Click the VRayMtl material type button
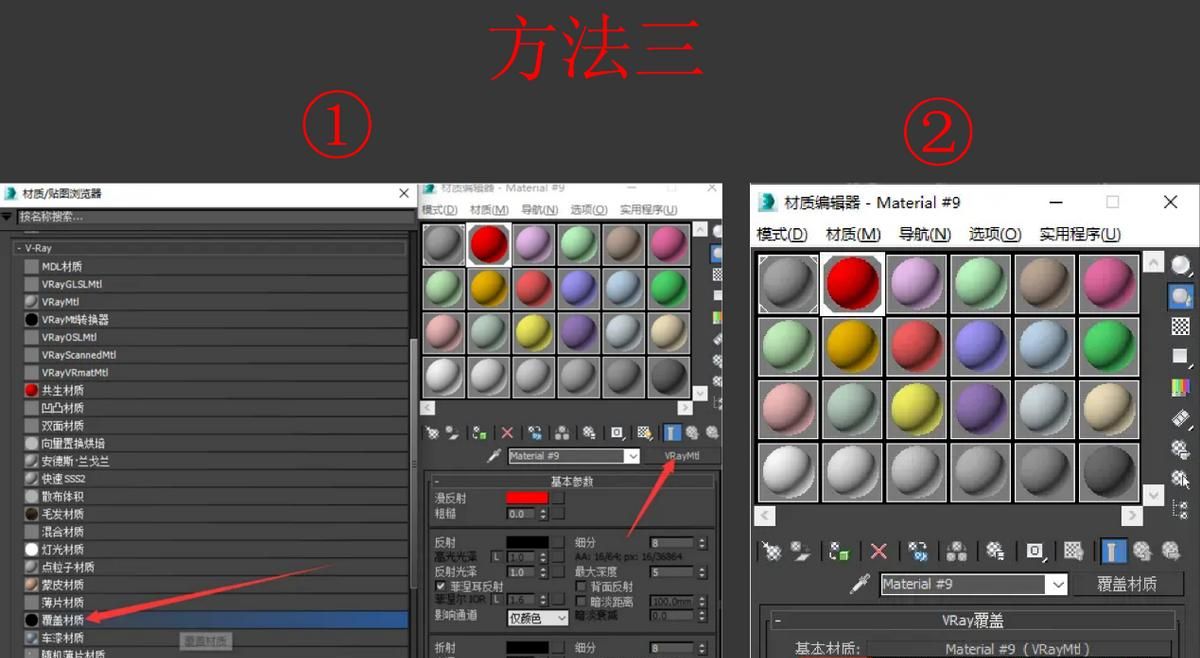The width and height of the screenshot is (1200, 658). pyautogui.click(x=682, y=455)
